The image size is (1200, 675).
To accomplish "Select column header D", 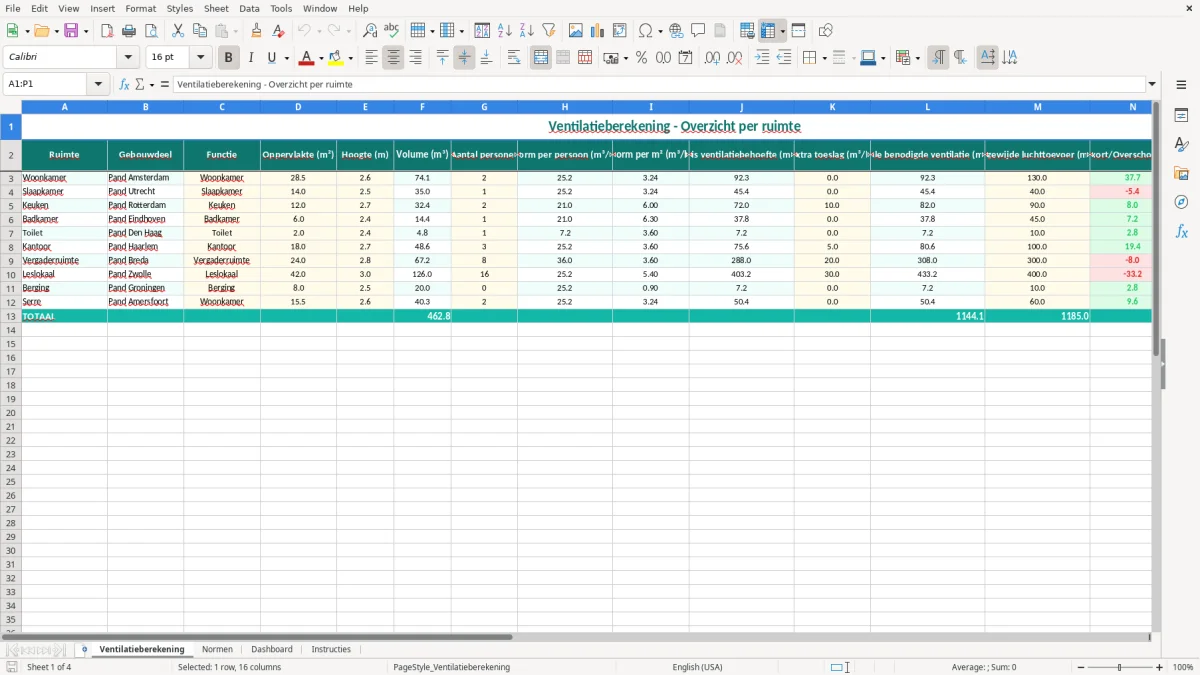I will [x=298, y=106].
